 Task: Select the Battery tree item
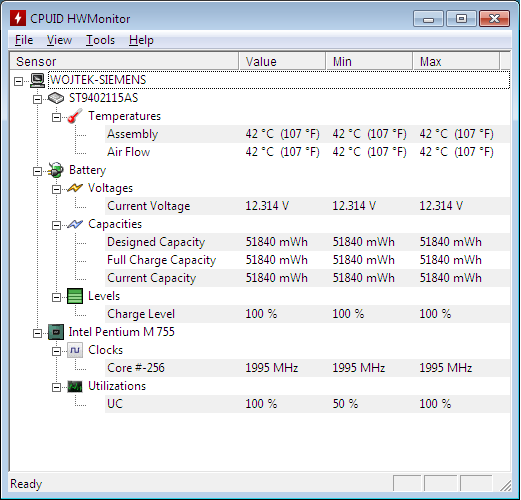pyautogui.click(x=87, y=170)
